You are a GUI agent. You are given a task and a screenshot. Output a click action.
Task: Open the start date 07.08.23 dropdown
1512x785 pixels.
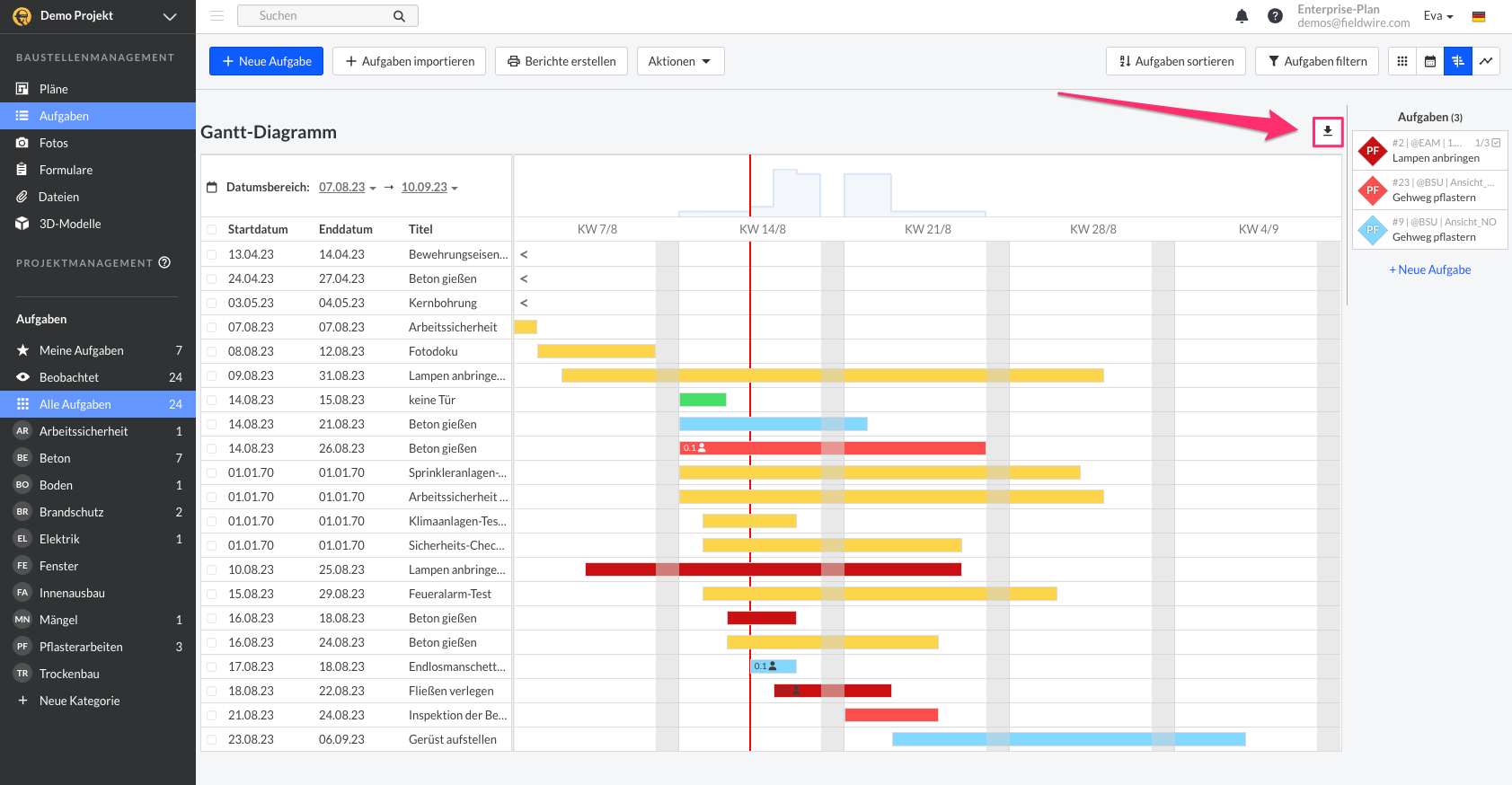point(347,188)
